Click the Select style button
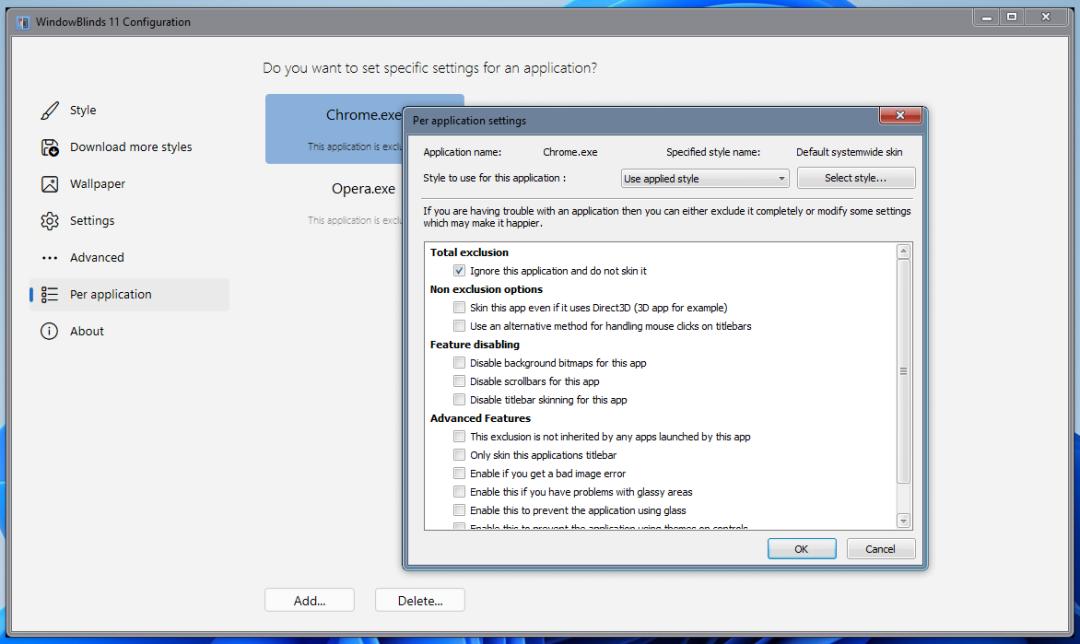Image resolution: width=1080 pixels, height=644 pixels. [x=856, y=177]
